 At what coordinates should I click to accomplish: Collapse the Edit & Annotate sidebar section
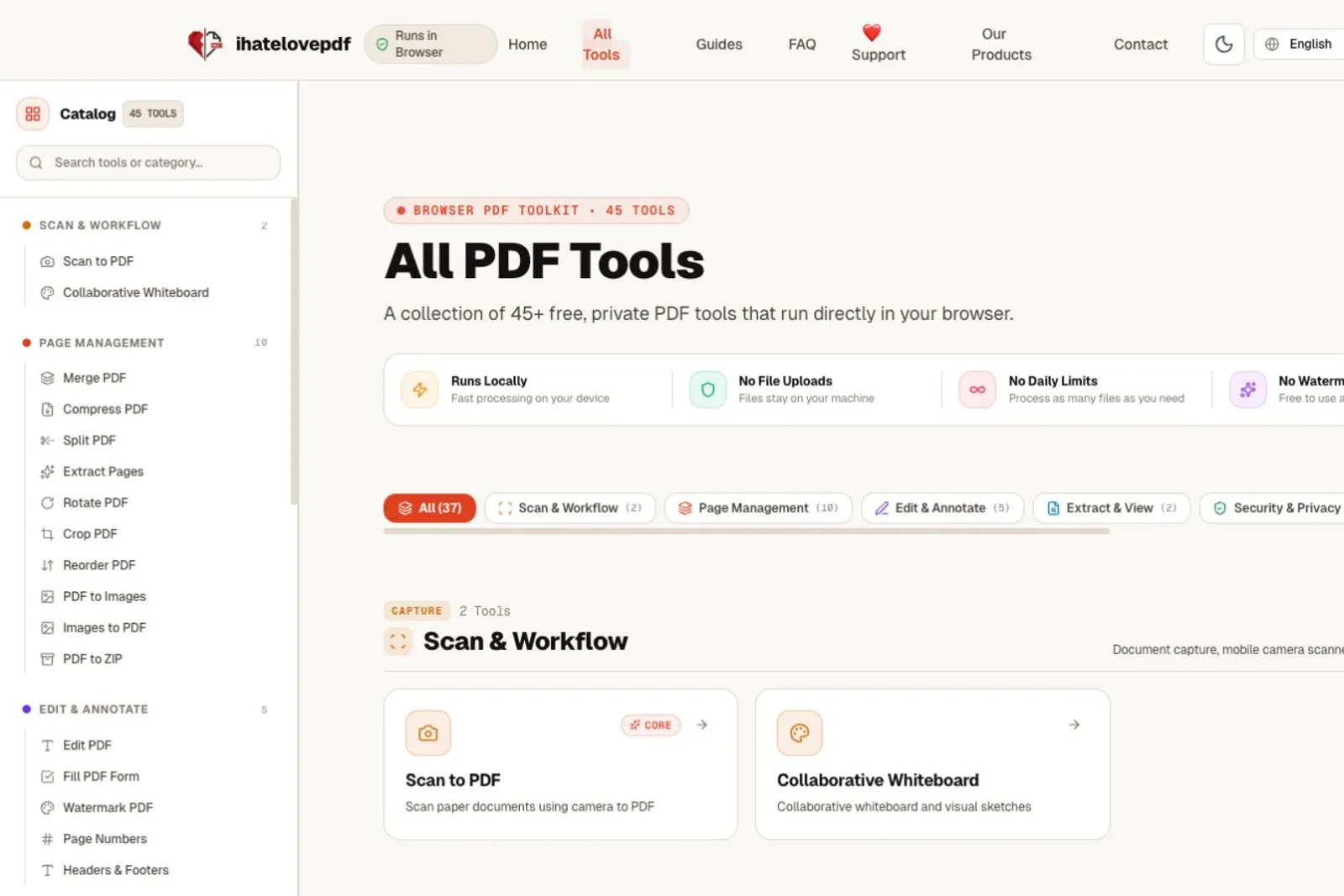[x=144, y=710]
